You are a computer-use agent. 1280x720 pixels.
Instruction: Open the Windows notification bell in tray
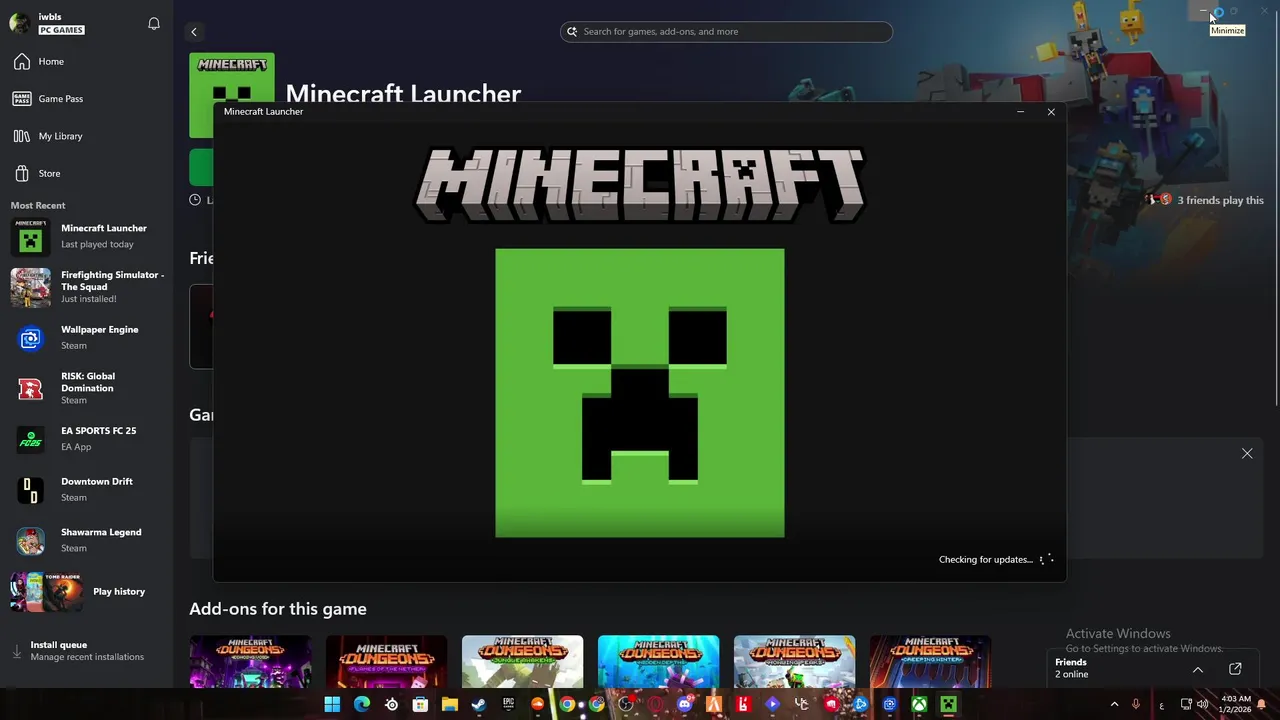[1262, 704]
